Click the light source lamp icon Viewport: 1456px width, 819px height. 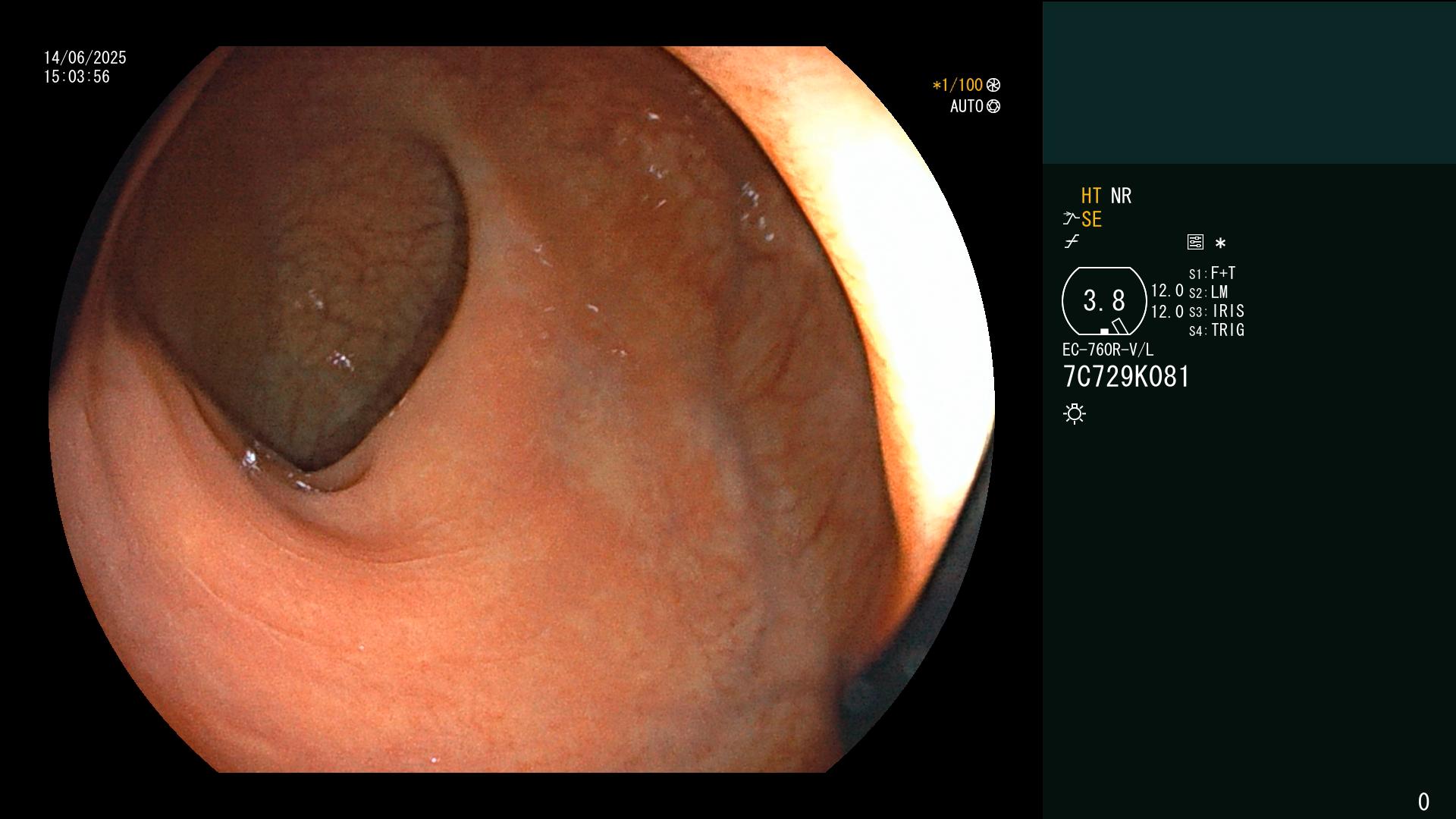(x=1075, y=413)
